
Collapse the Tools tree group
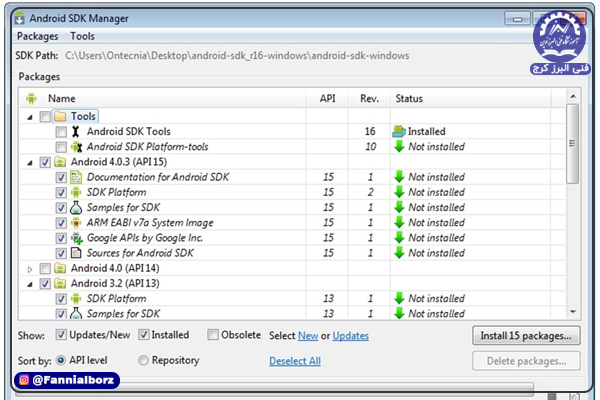point(30,117)
